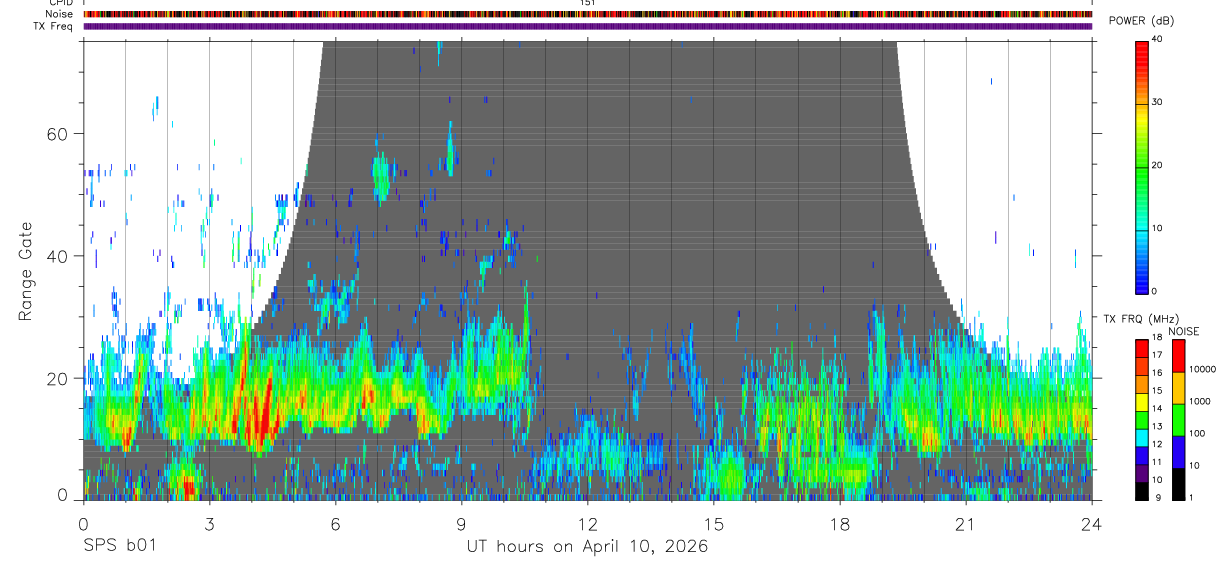This screenshot has width=1228, height=567.
Task: Select the 20 tick on Range Gate axis
Action: click(x=62, y=378)
